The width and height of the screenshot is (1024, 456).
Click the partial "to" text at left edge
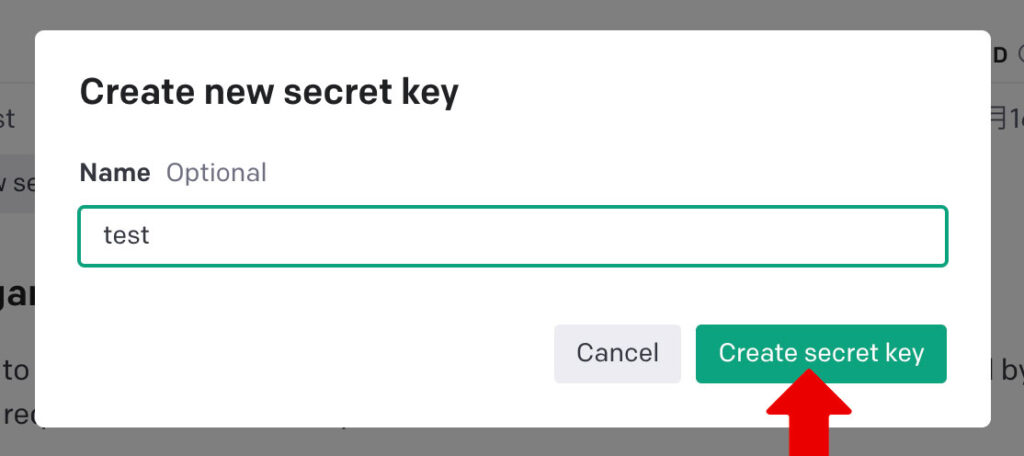coord(15,371)
